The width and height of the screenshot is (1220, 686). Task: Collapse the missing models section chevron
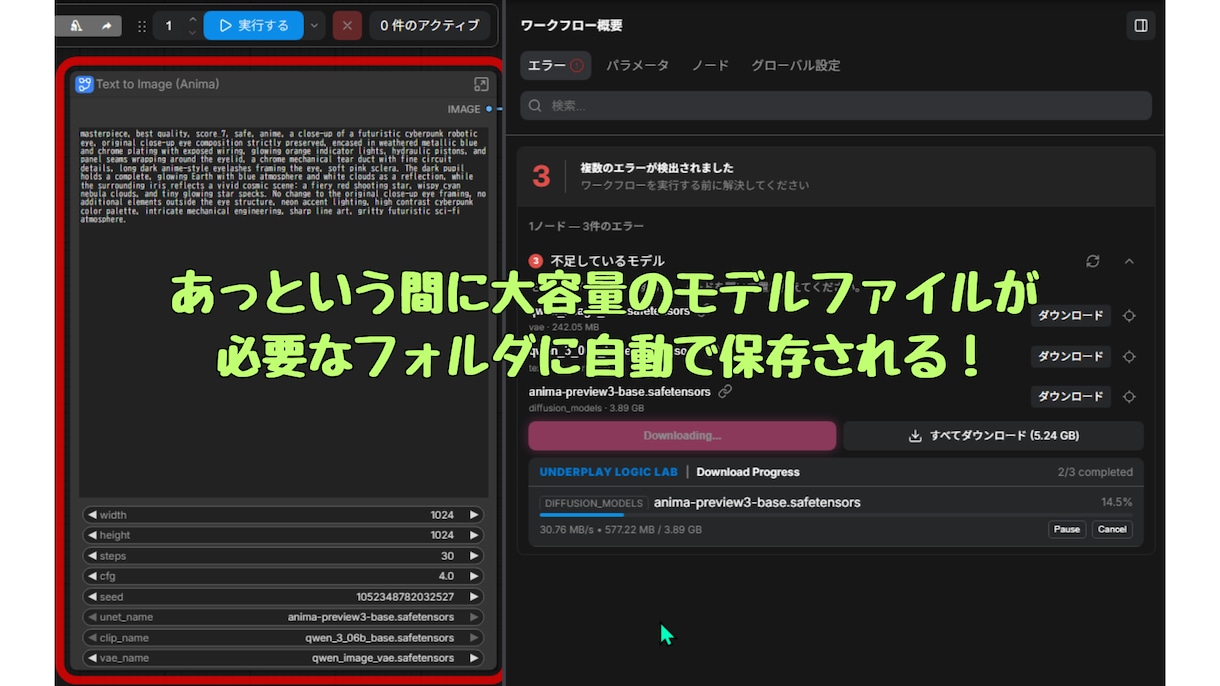(x=1129, y=261)
